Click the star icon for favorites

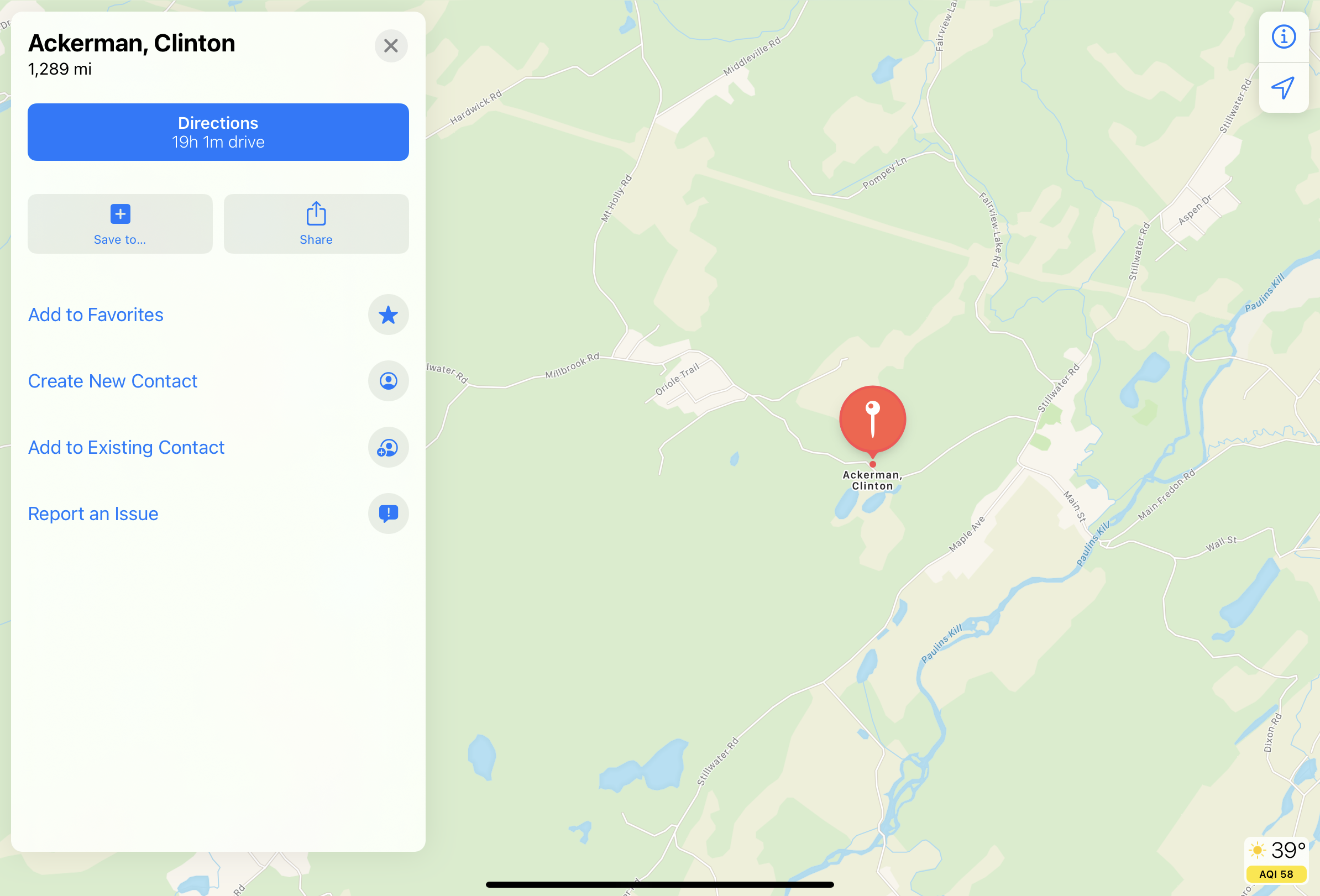click(388, 315)
